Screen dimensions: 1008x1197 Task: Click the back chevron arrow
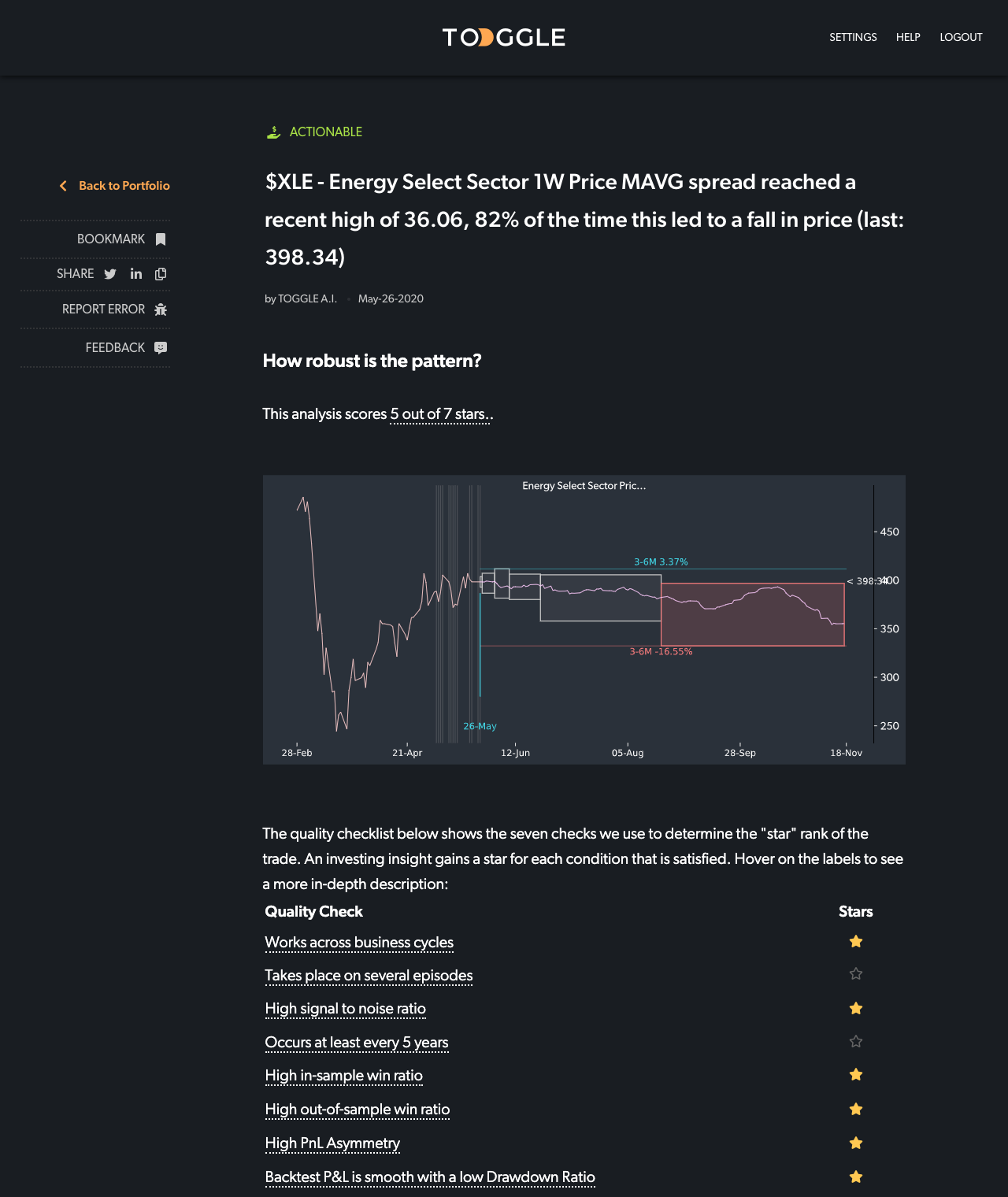tap(63, 186)
